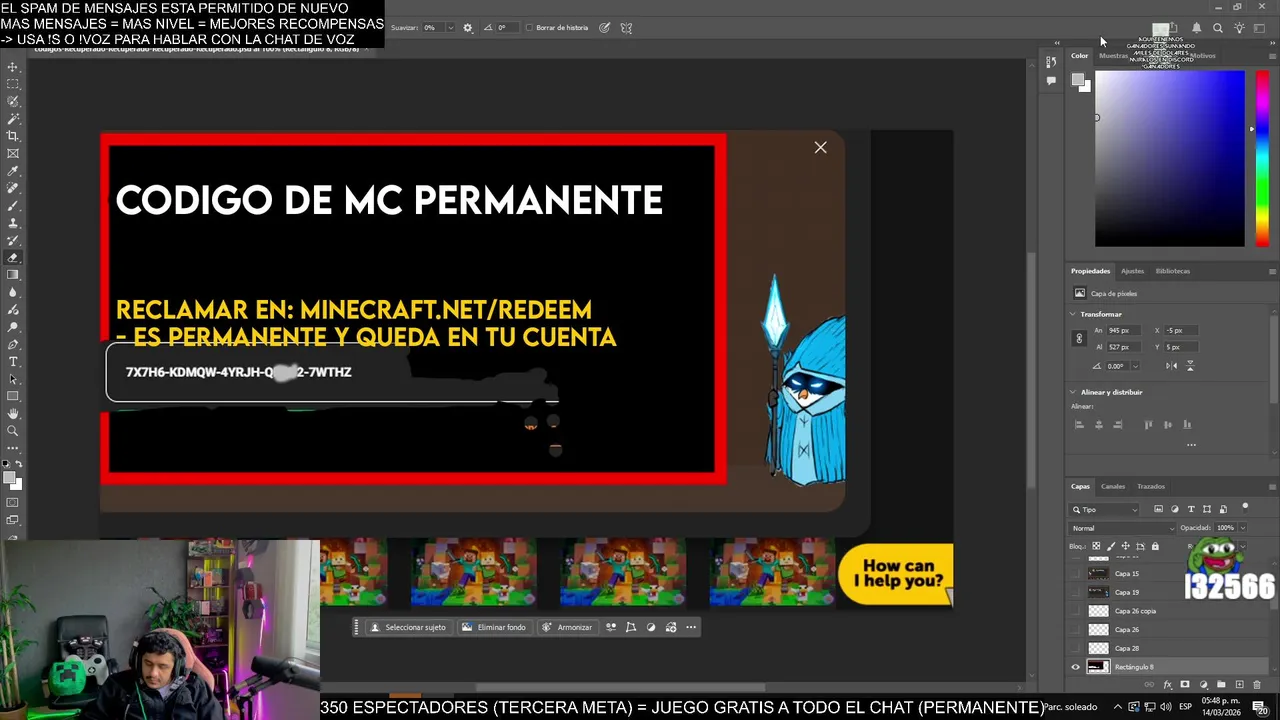Viewport: 1280px width, 720px height.
Task: Open more options in contextual task bar
Action: click(691, 627)
